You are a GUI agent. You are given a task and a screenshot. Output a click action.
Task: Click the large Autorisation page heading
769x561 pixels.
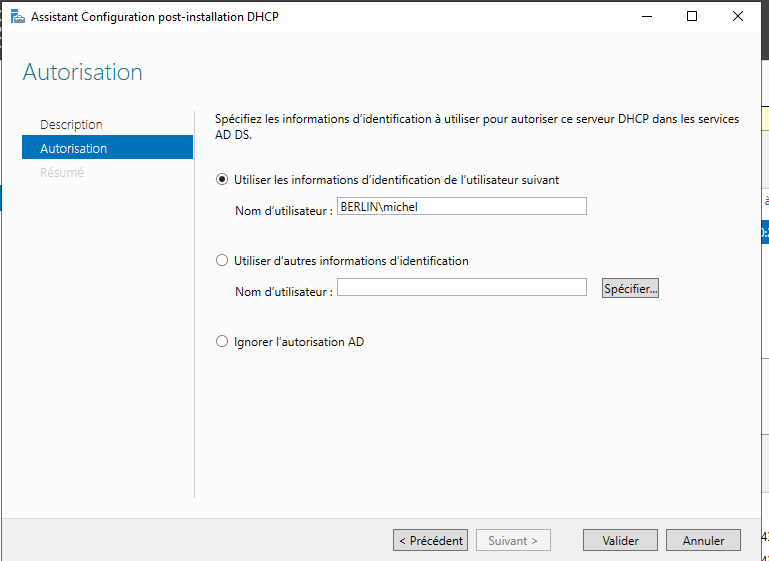tap(83, 72)
